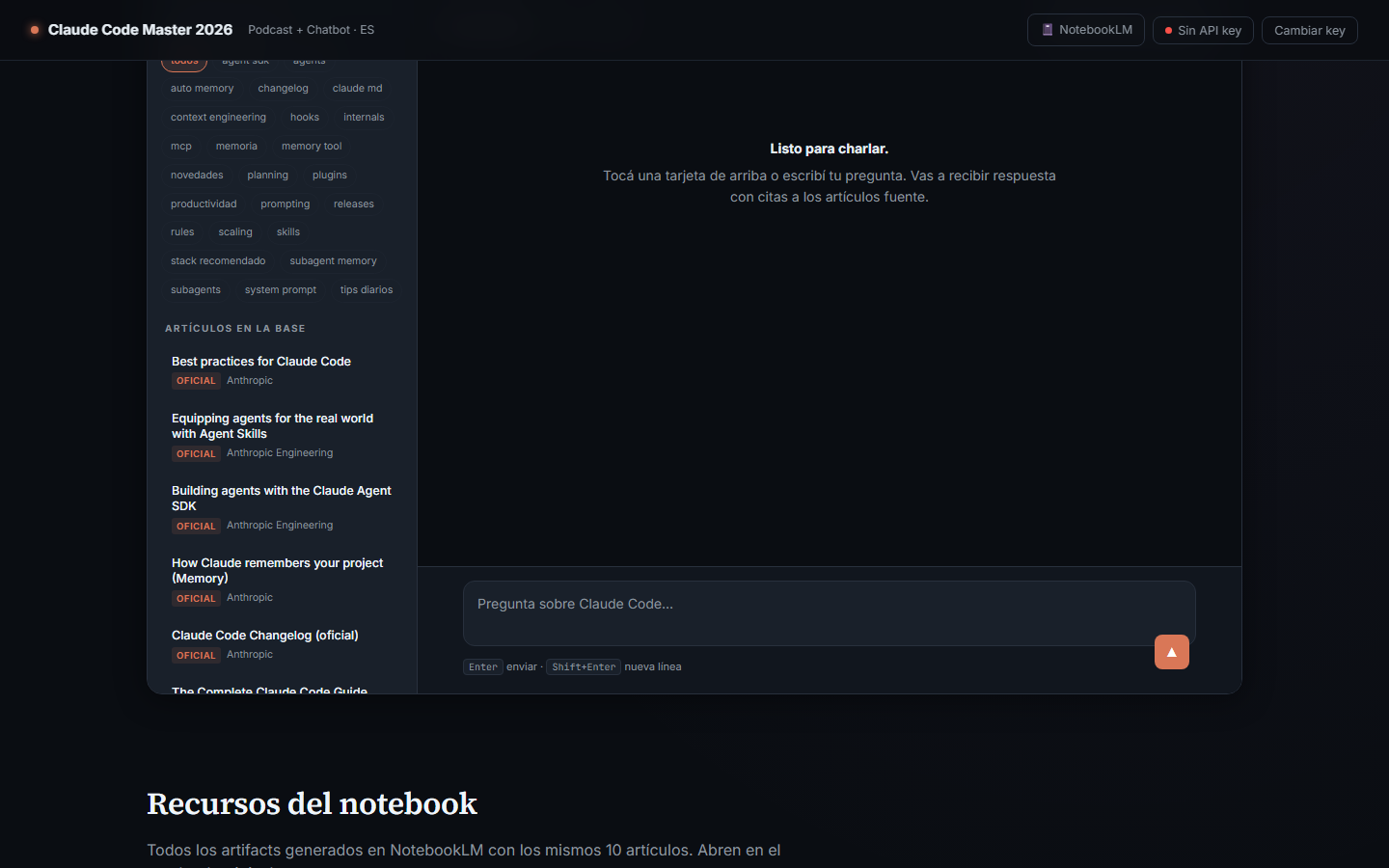Pick the stack recomendado tag
Screen dimensions: 1389x868
[x=218, y=260]
